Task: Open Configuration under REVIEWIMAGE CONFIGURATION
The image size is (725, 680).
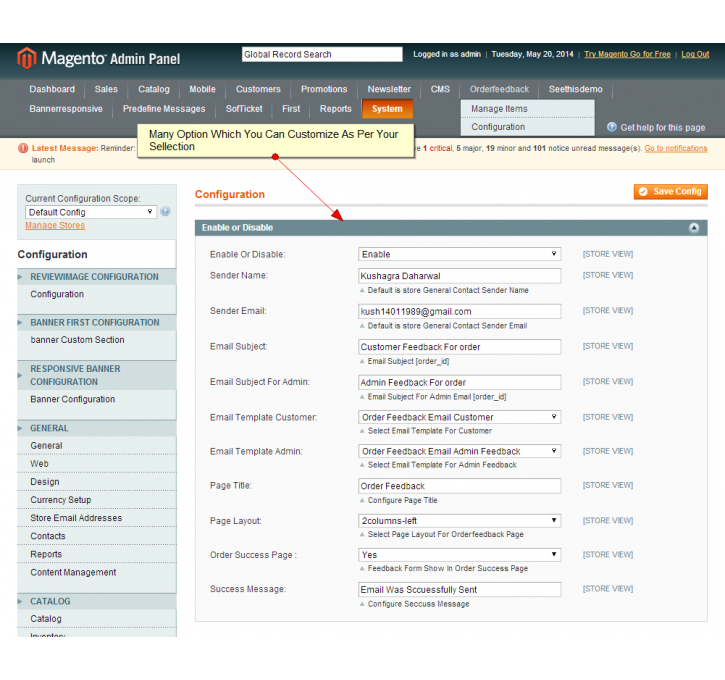Action: pyautogui.click(x=57, y=294)
